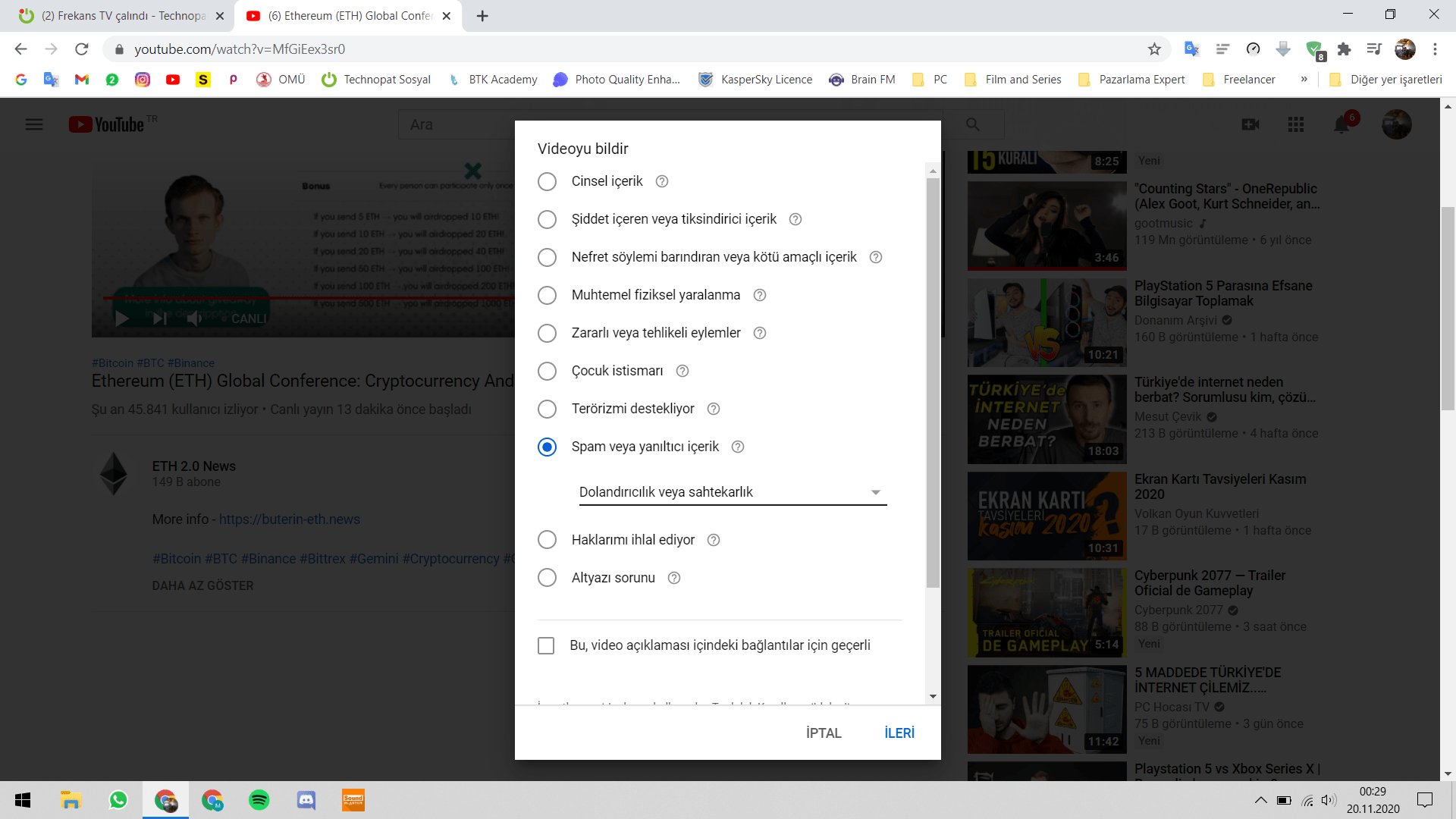The image size is (1456, 819).
Task: Select Terörizmi destekliyor radio option
Action: [x=547, y=409]
